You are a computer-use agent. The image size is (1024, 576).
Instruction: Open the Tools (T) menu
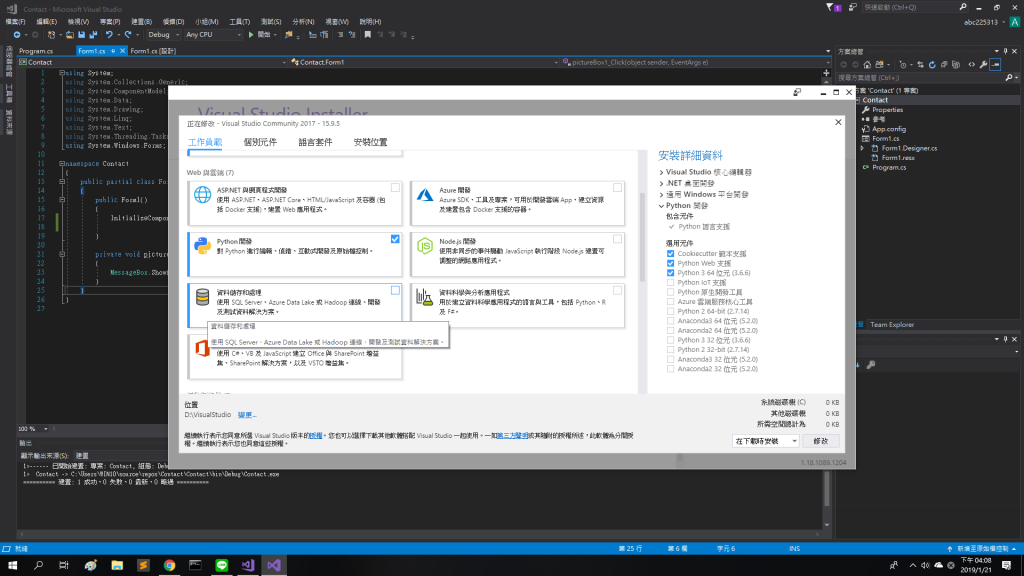[240, 22]
